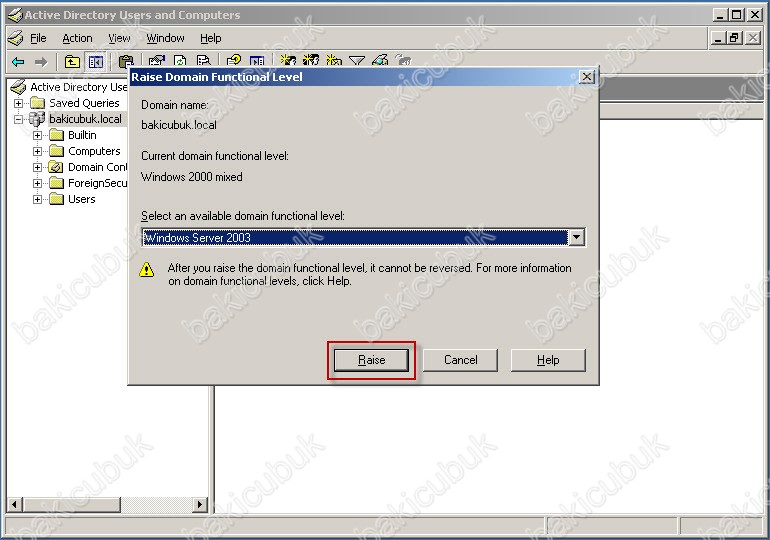The image size is (770, 540).
Task: Create a new group toolbar icon
Action: (311, 61)
